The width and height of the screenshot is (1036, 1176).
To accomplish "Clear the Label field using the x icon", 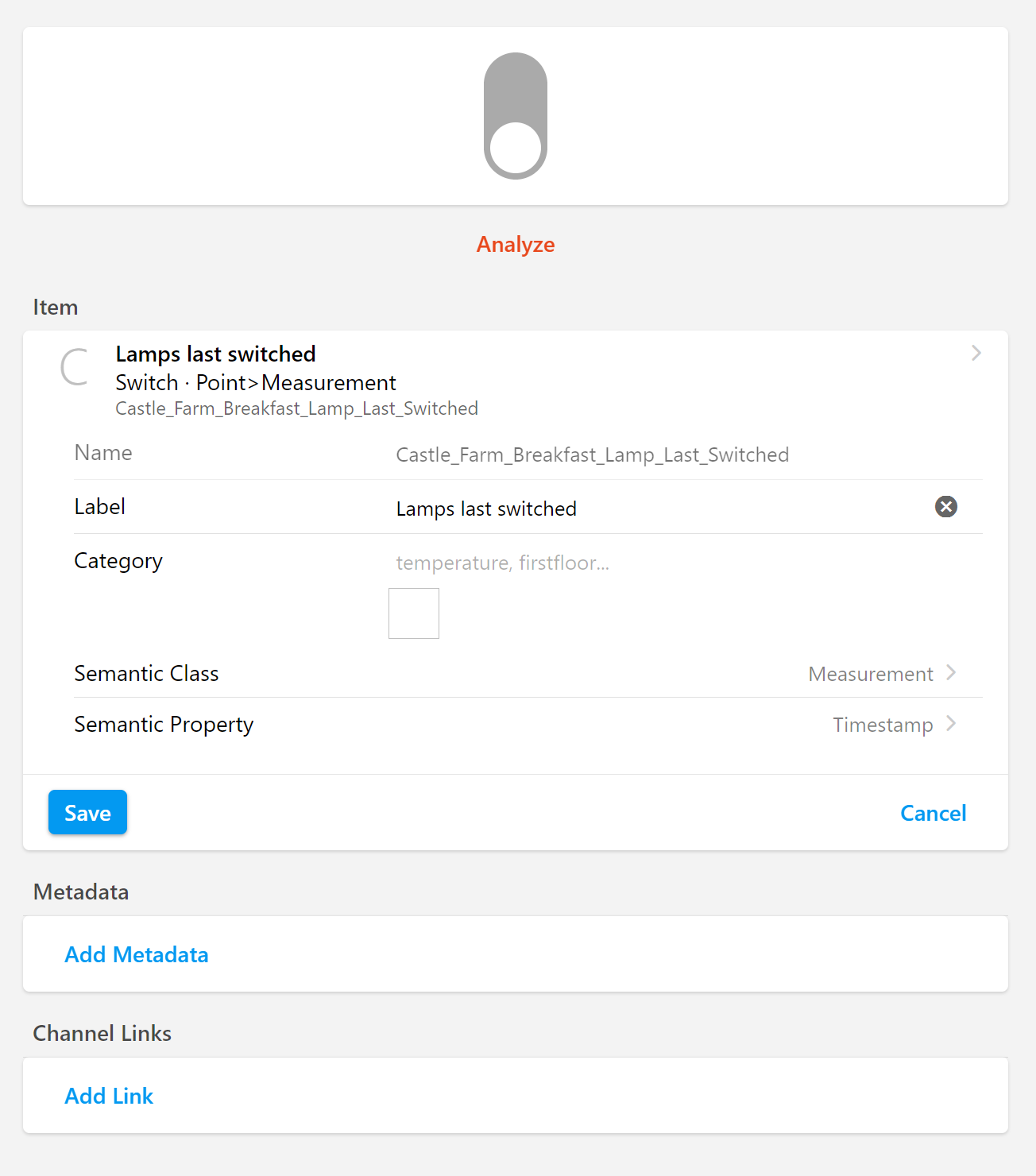I will (x=945, y=507).
